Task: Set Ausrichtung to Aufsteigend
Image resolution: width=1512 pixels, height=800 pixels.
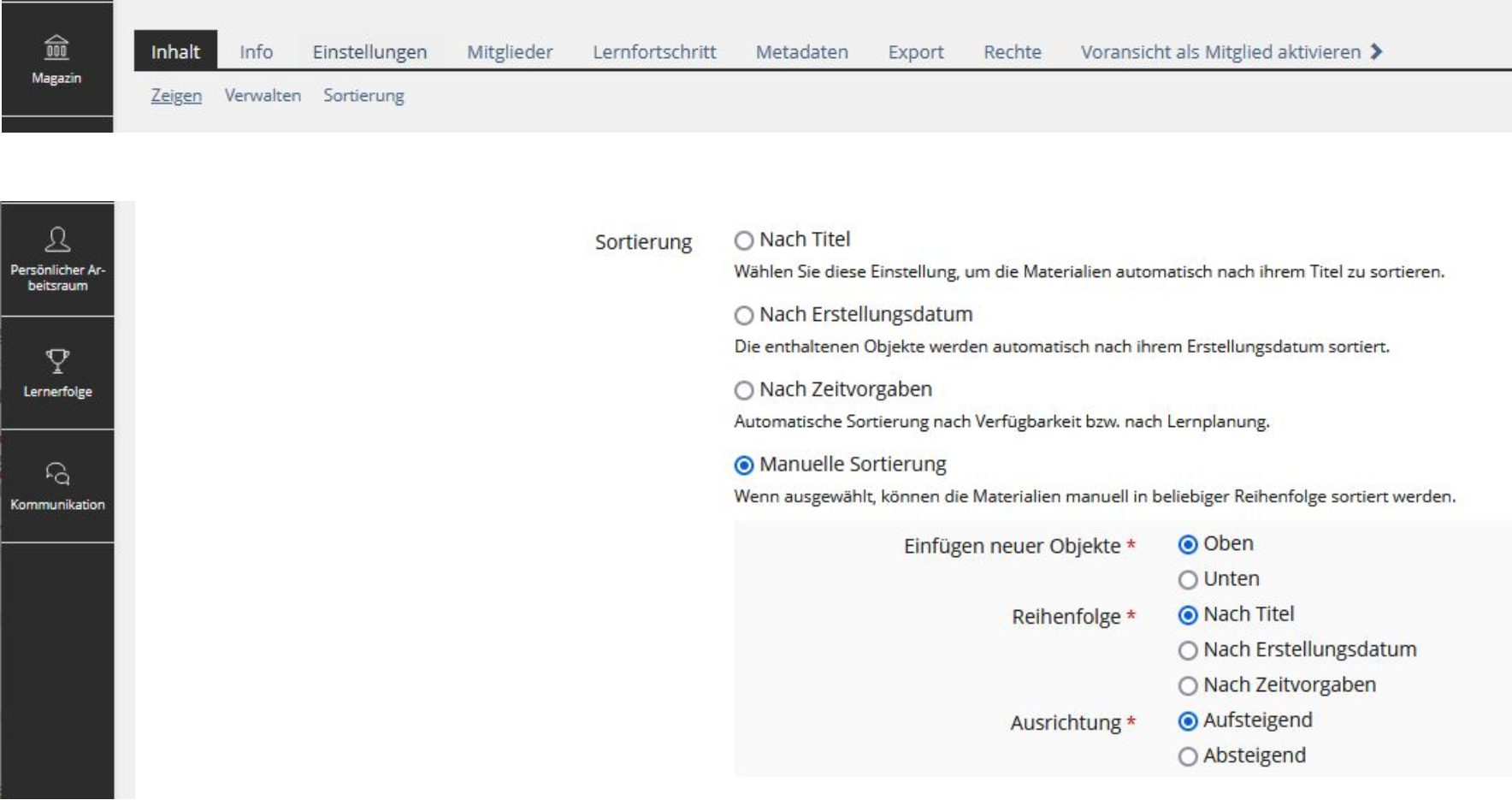Action: 1188,721
